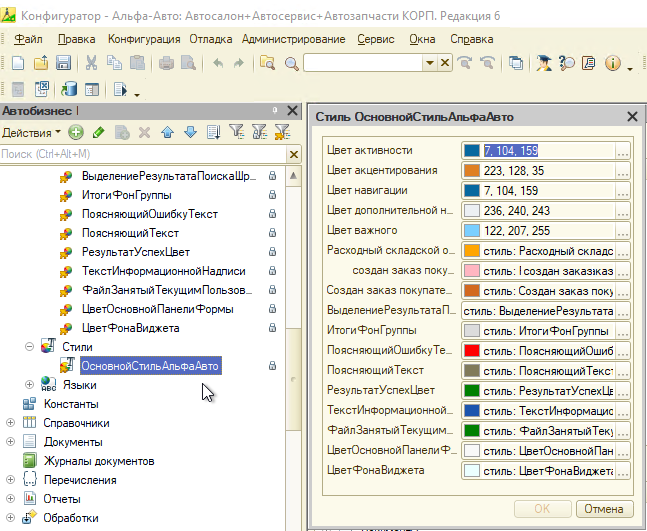Open the syntax assistant icon
Screen dimensions: 647x531
coord(543,63)
